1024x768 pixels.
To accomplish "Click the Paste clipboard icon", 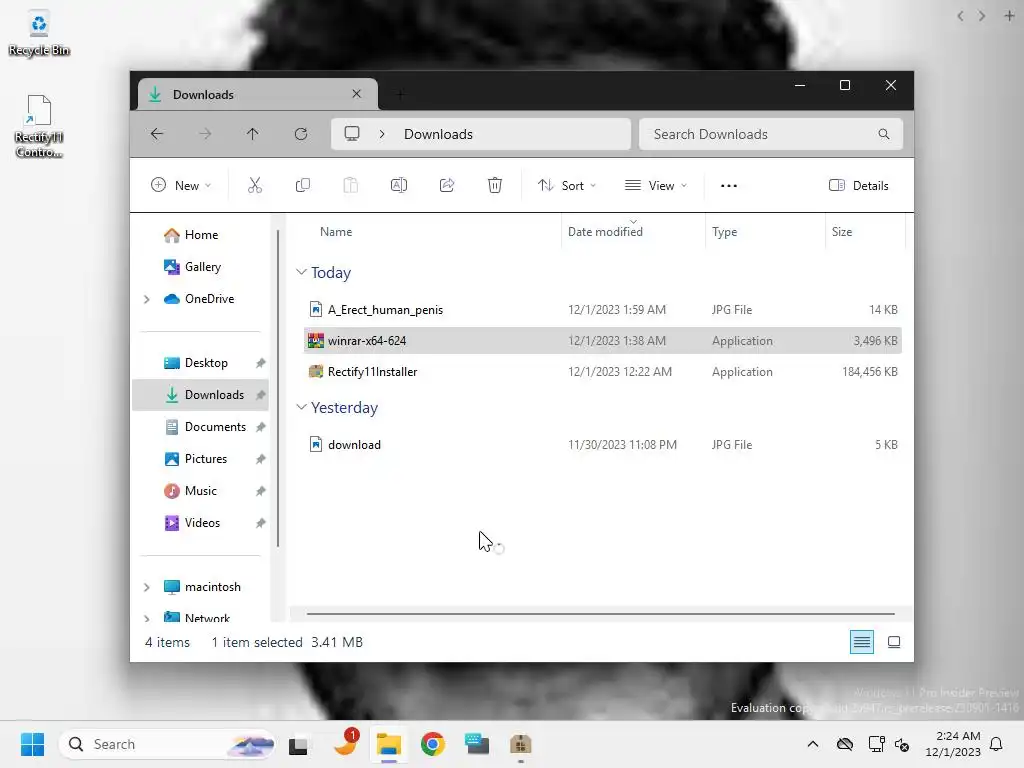I will [351, 185].
